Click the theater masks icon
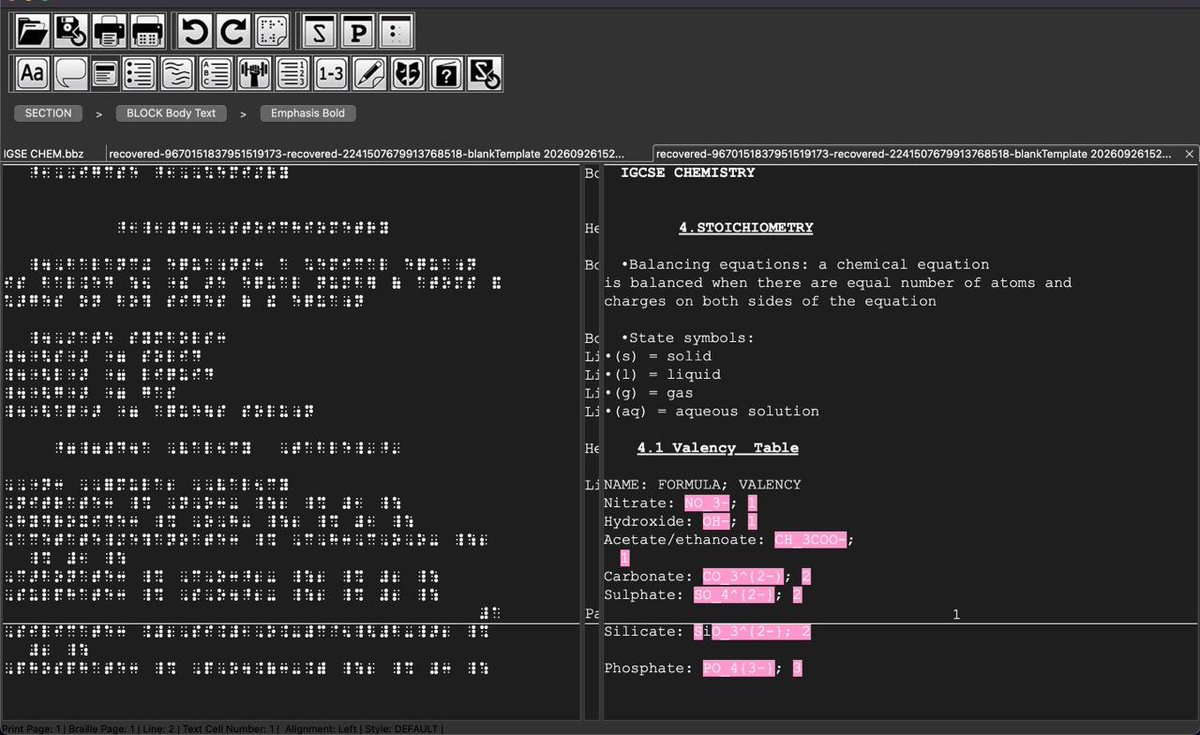Viewport: 1200px width, 735px height. tap(407, 73)
